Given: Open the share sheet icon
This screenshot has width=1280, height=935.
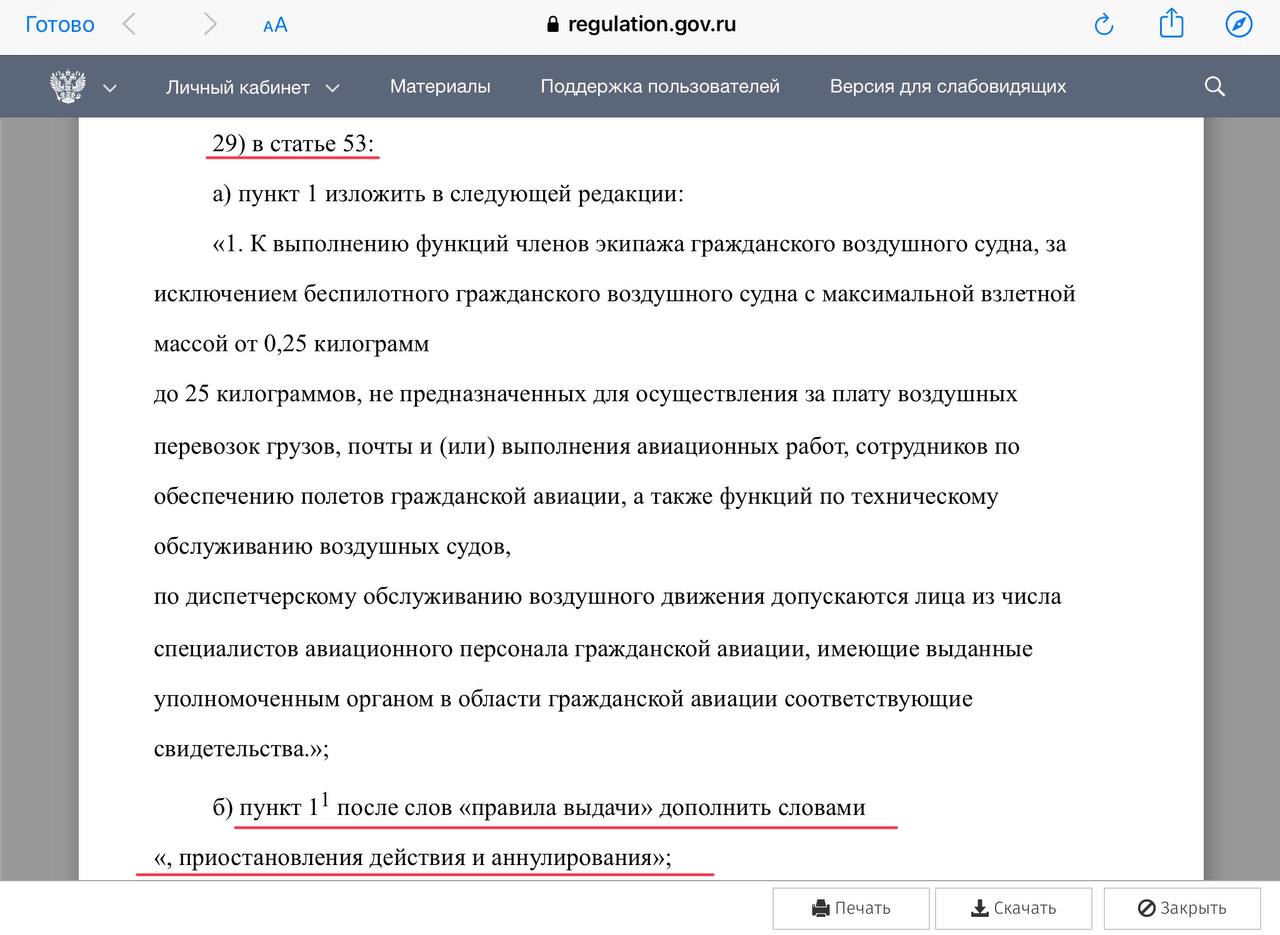Looking at the screenshot, I should [x=1172, y=23].
